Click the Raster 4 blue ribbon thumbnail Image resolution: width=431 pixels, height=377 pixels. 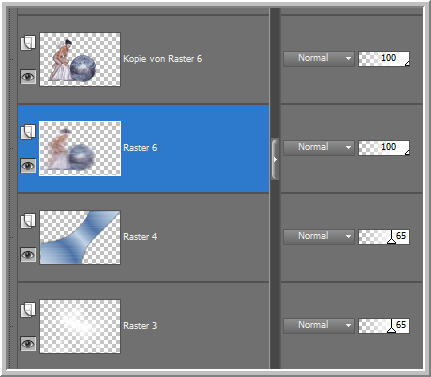point(80,237)
